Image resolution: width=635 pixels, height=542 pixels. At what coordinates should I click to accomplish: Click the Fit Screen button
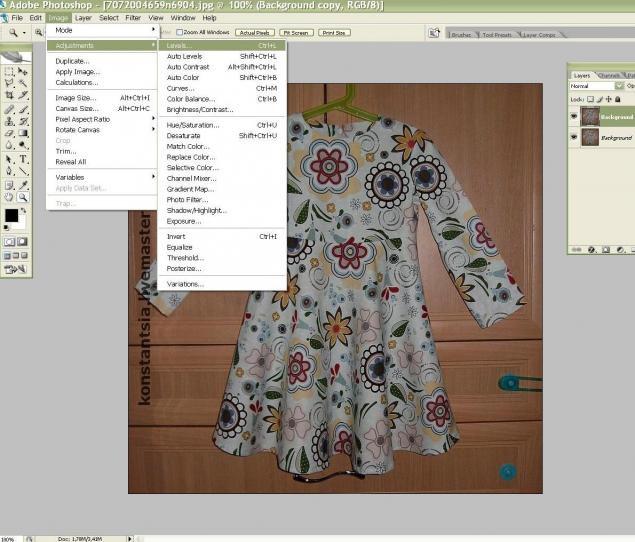point(296,32)
